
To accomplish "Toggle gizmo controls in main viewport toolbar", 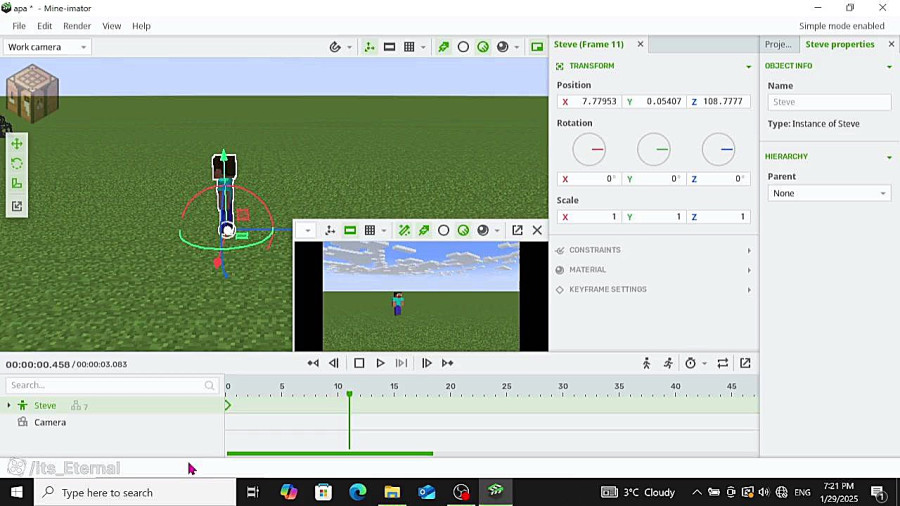I will coord(370,47).
